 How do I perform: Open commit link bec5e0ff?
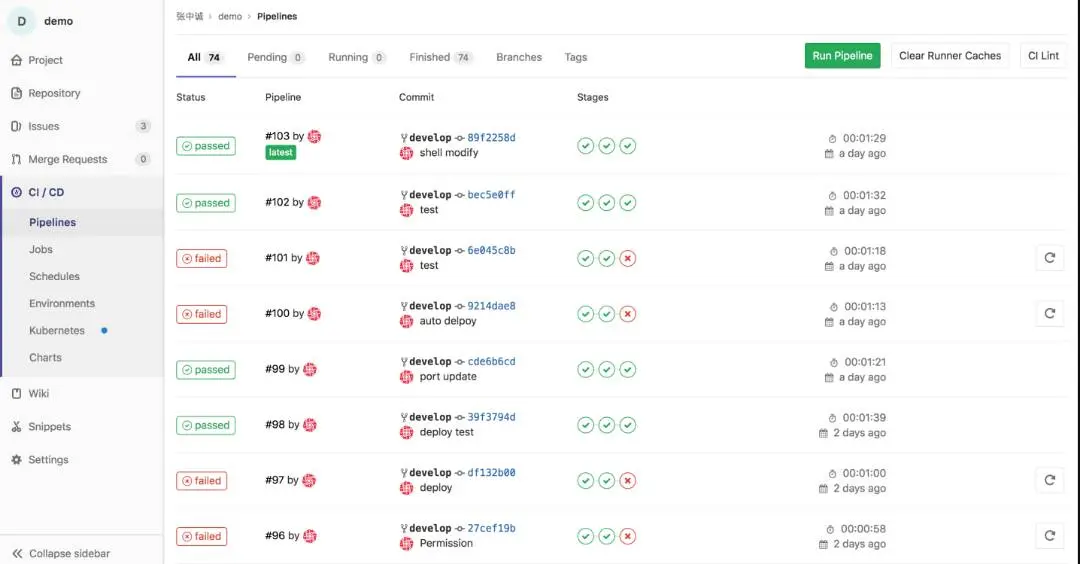pos(491,195)
